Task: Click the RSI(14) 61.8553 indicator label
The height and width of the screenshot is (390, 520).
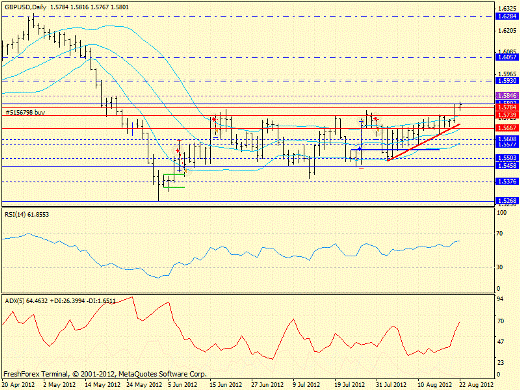Action: pyautogui.click(x=27, y=215)
